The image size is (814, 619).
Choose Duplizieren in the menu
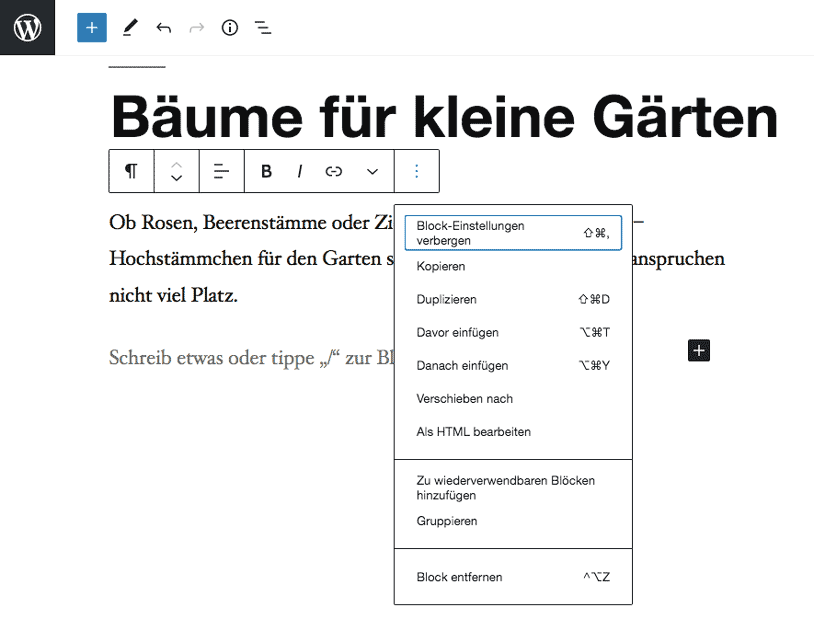(x=513, y=300)
